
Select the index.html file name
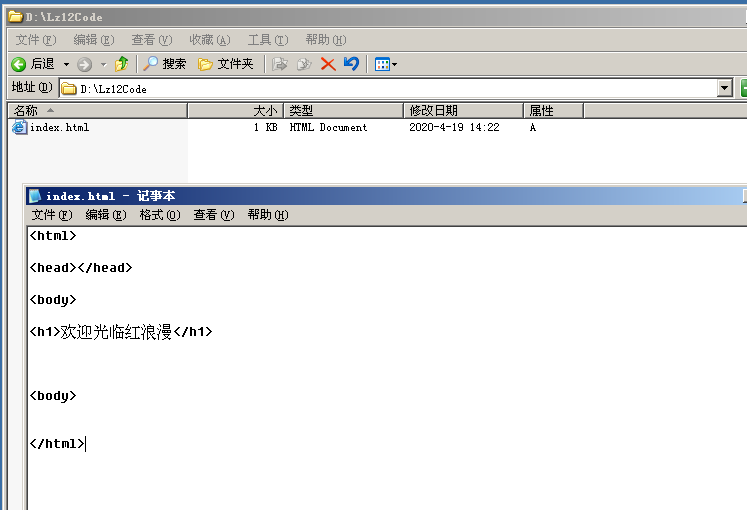pos(60,127)
